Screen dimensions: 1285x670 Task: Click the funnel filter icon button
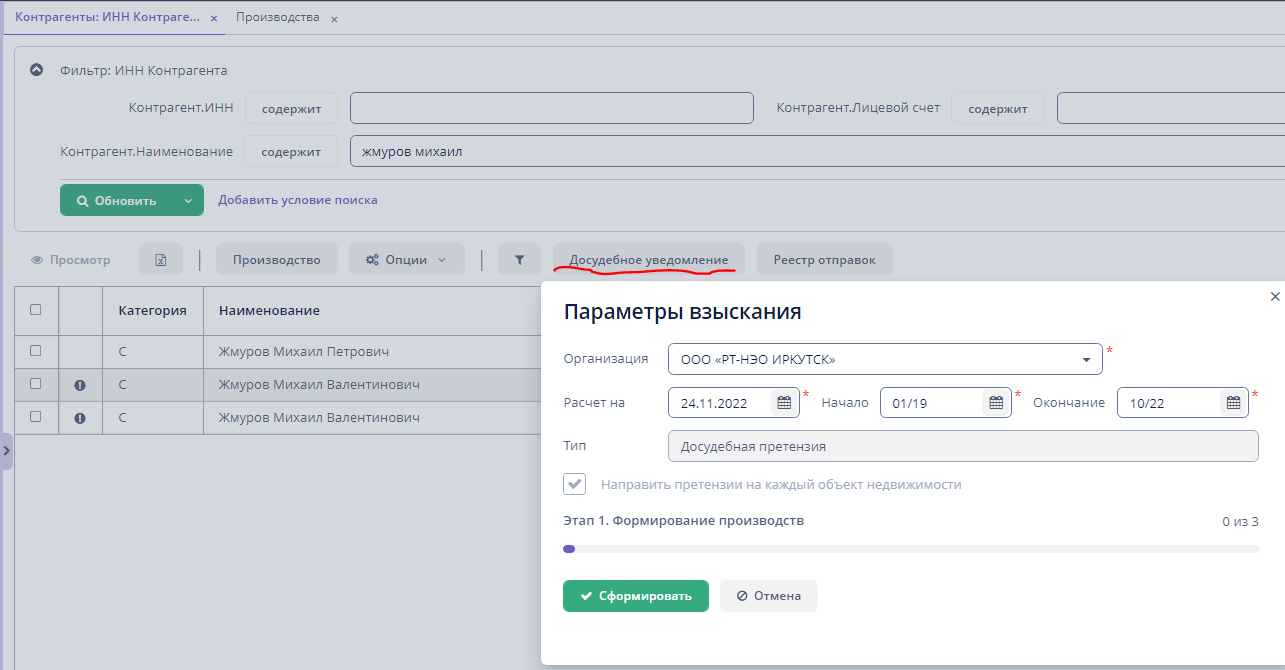click(x=519, y=260)
